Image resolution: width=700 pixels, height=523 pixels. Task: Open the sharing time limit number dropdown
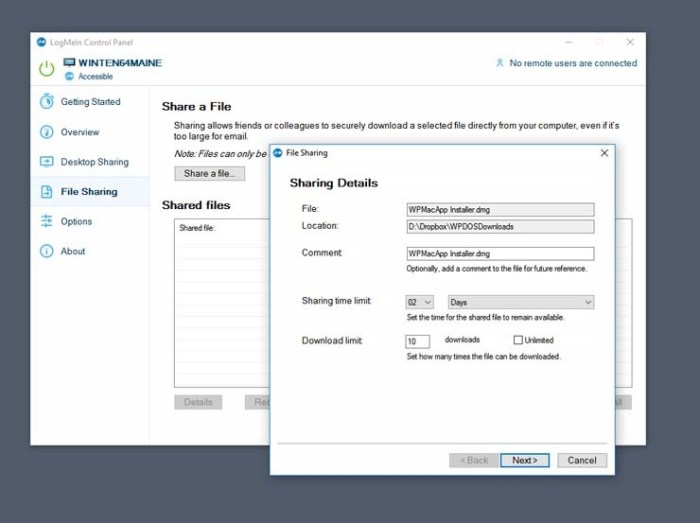tap(419, 302)
